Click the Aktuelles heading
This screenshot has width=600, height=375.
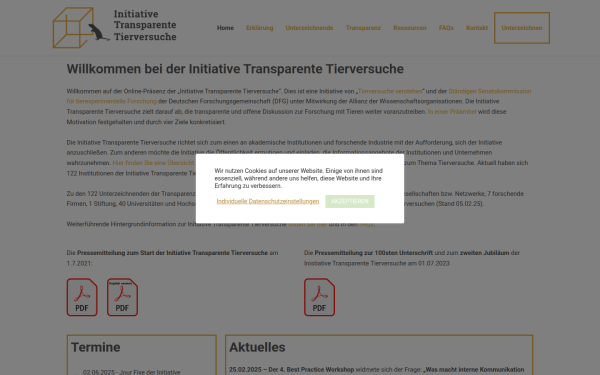pos(257,347)
